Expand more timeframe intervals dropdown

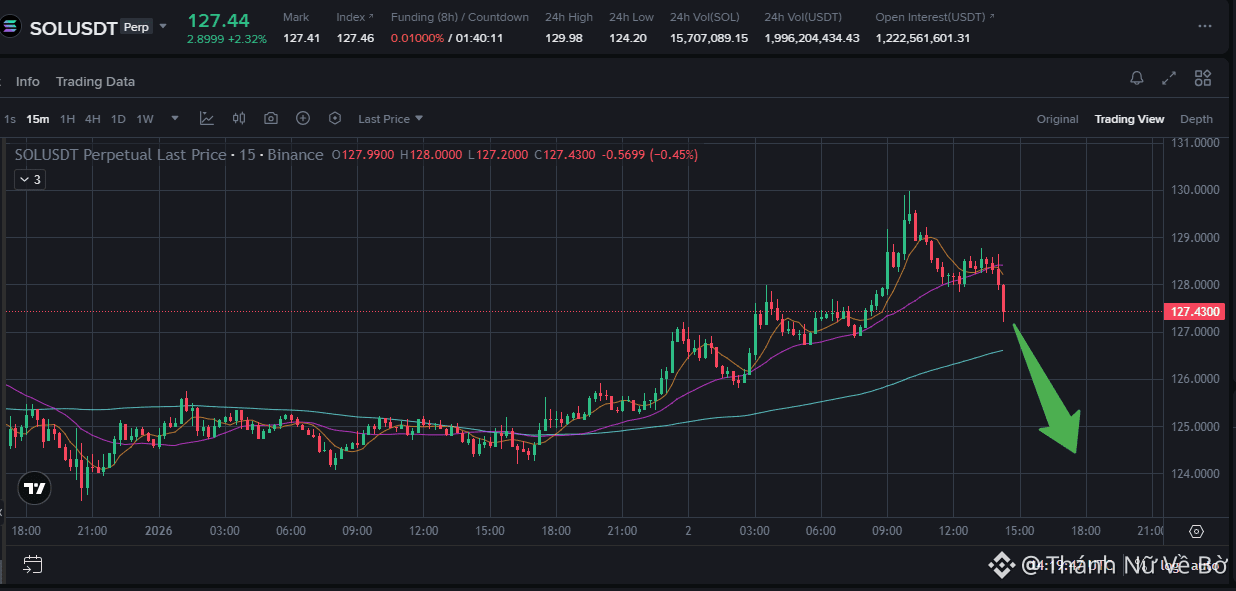click(x=175, y=118)
